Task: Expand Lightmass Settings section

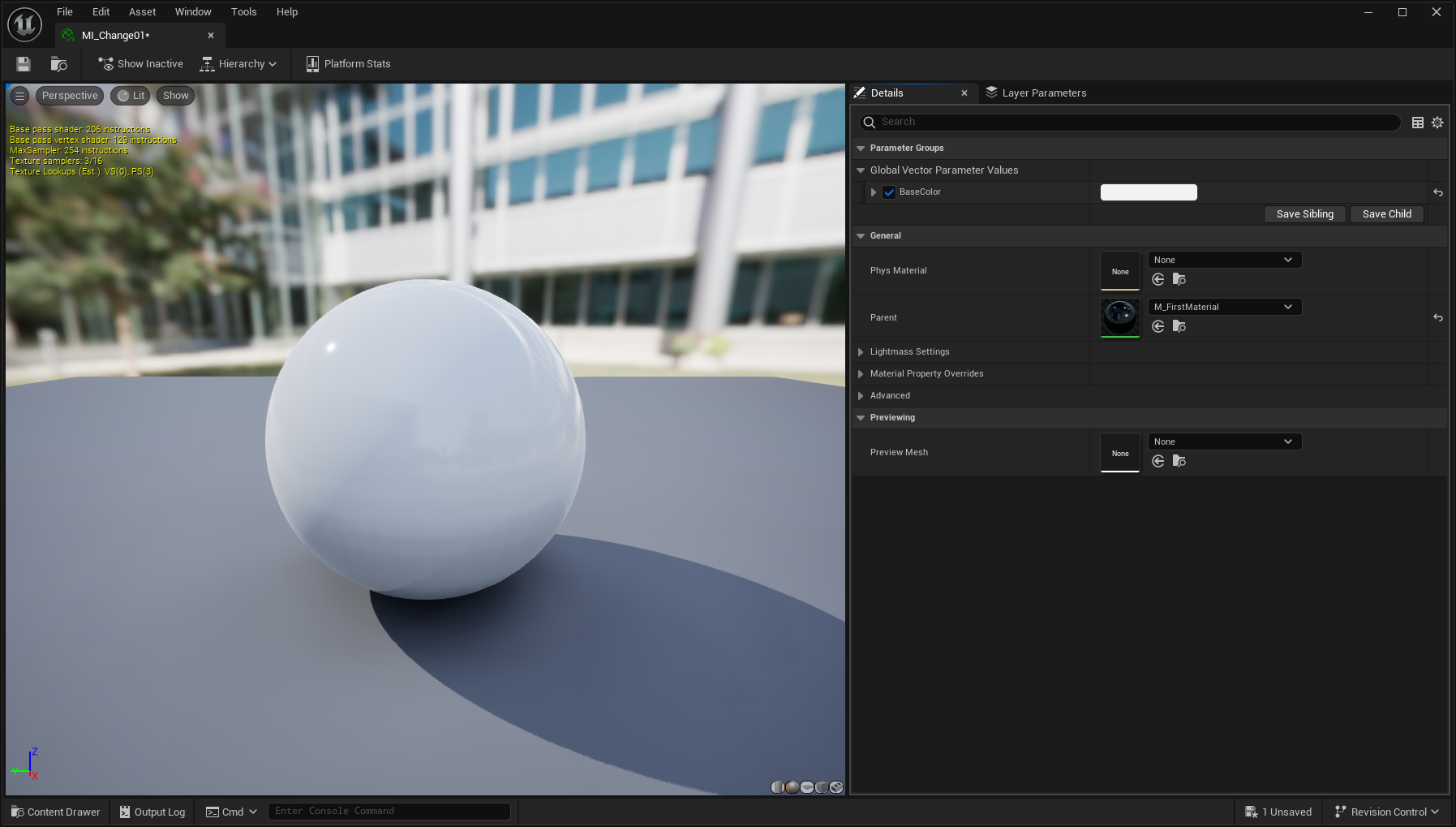Action: [861, 352]
